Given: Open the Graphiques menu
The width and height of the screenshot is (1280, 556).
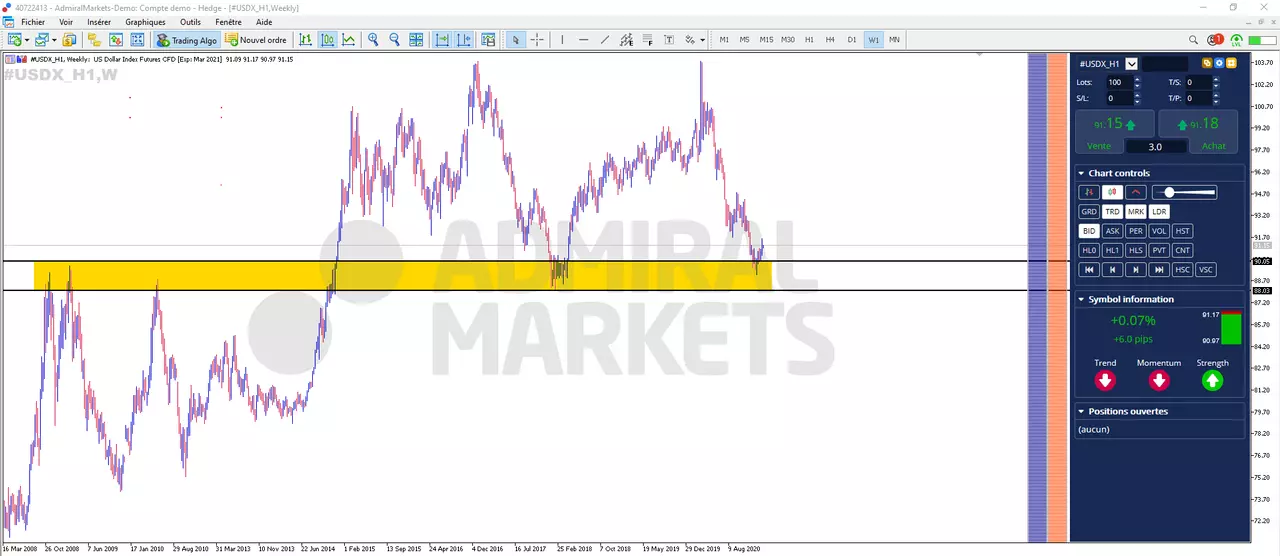Looking at the screenshot, I should (x=145, y=21).
